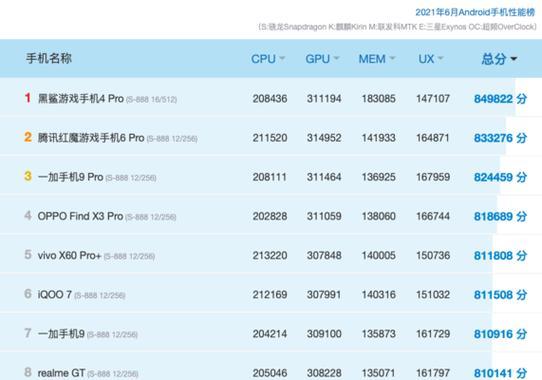
Task: Select phone name 黑鲨游戏手机4 Pro
Action: coord(81,99)
